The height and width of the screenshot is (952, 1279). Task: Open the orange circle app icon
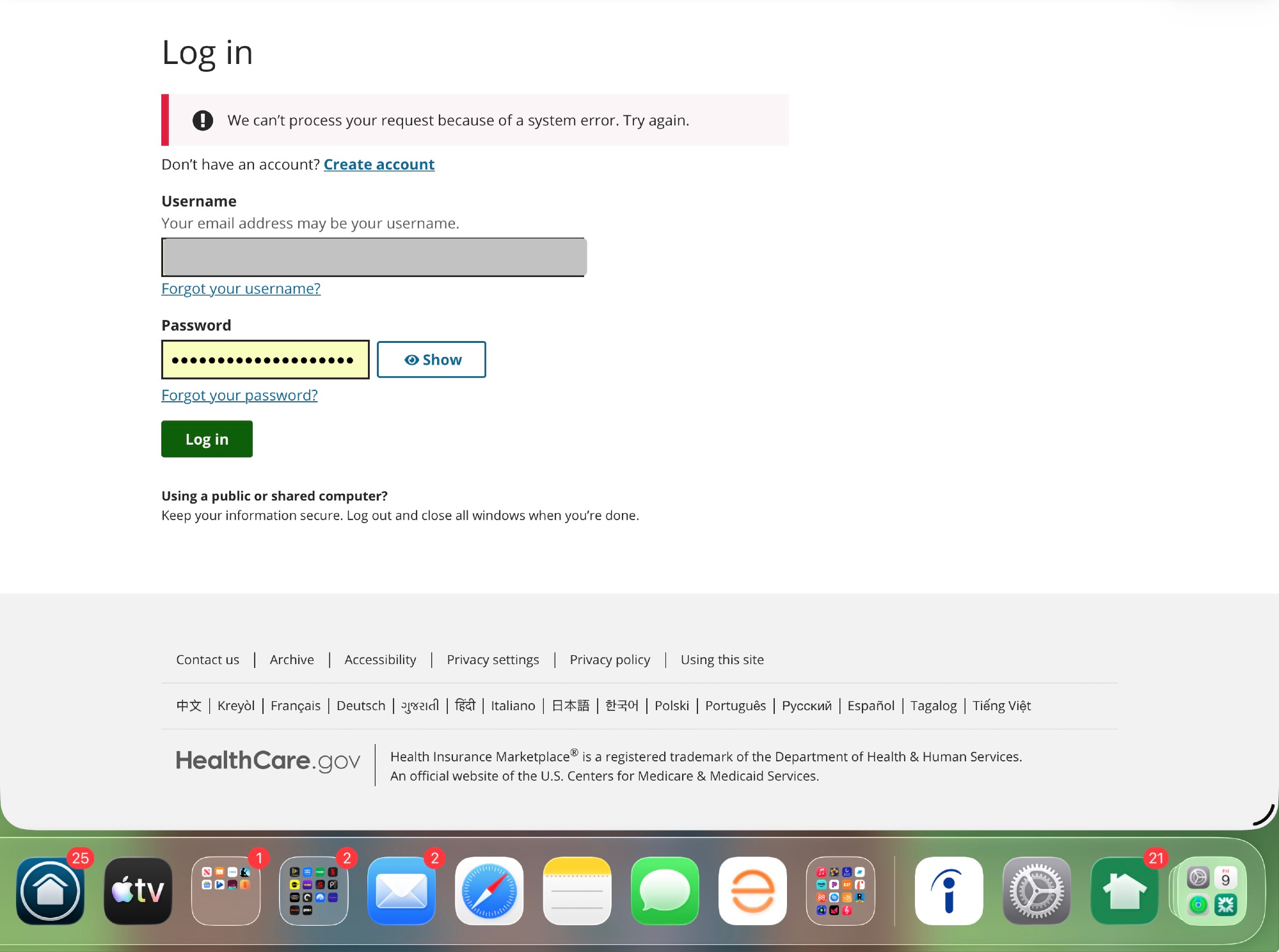click(x=752, y=891)
